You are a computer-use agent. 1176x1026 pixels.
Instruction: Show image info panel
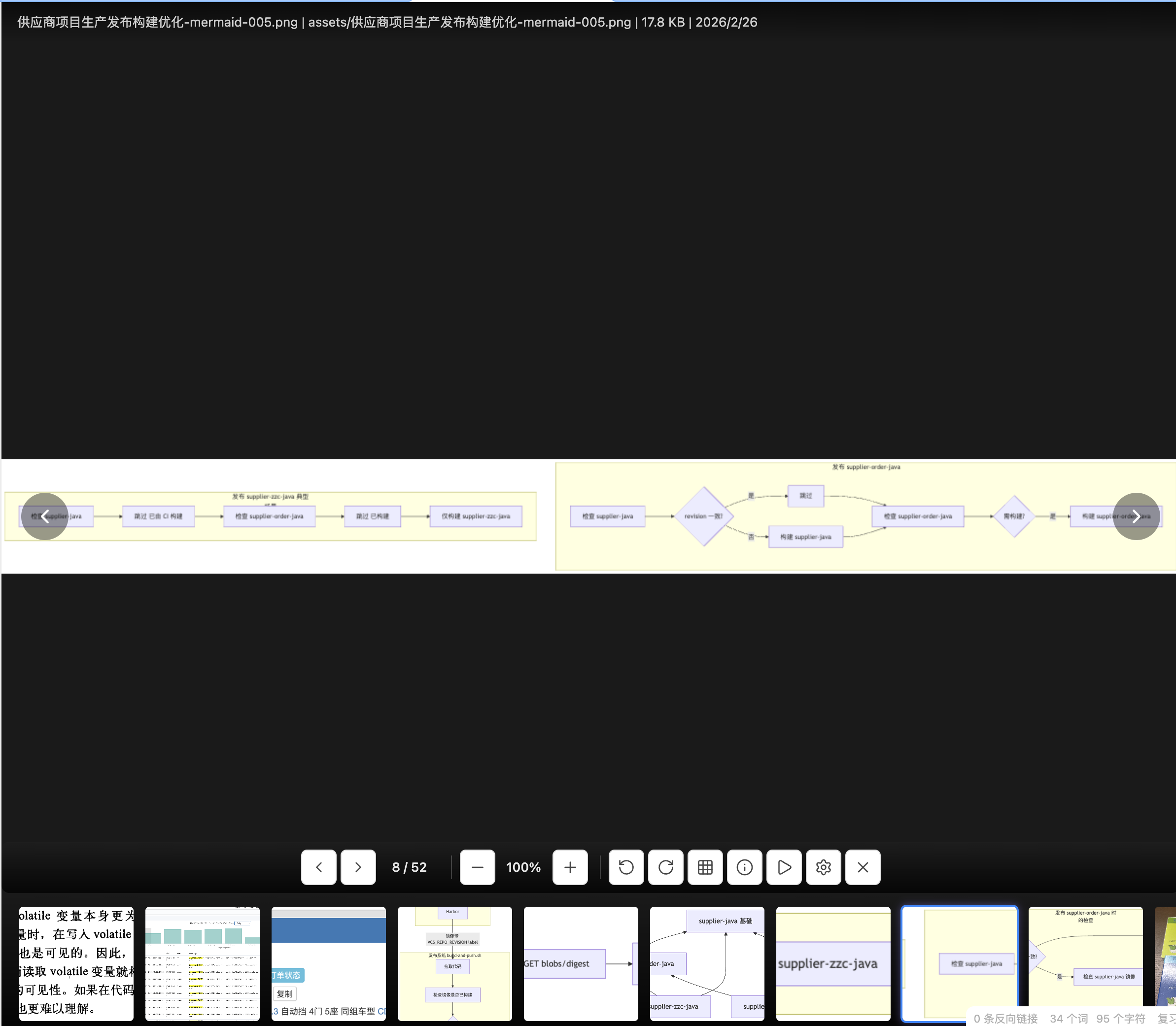tap(744, 867)
